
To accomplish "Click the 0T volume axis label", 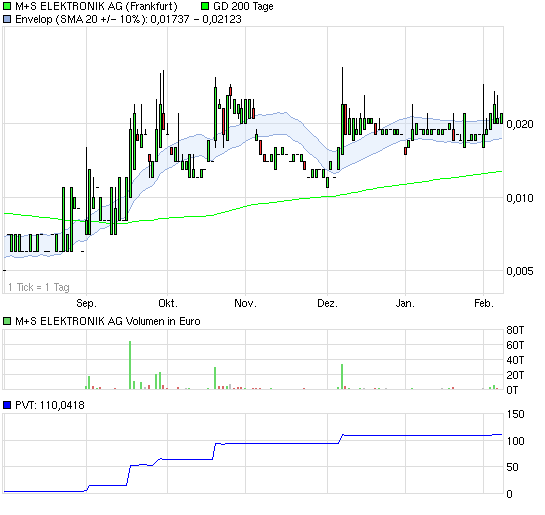I will (512, 390).
